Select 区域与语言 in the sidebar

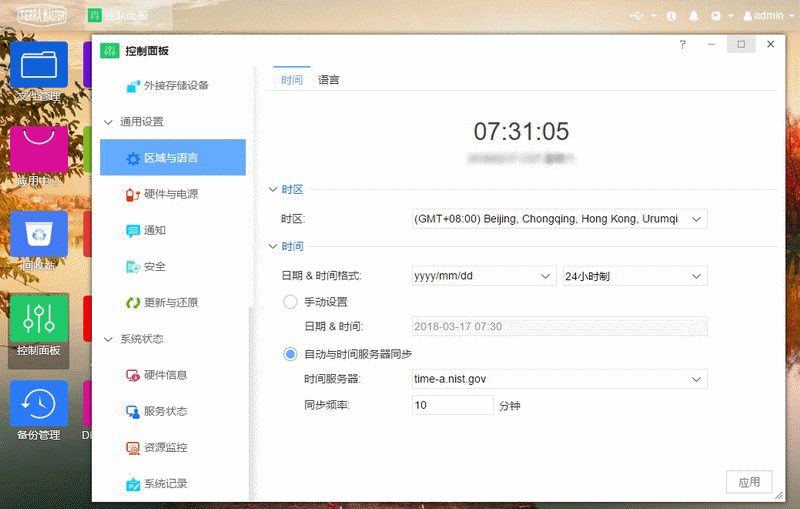(173, 158)
